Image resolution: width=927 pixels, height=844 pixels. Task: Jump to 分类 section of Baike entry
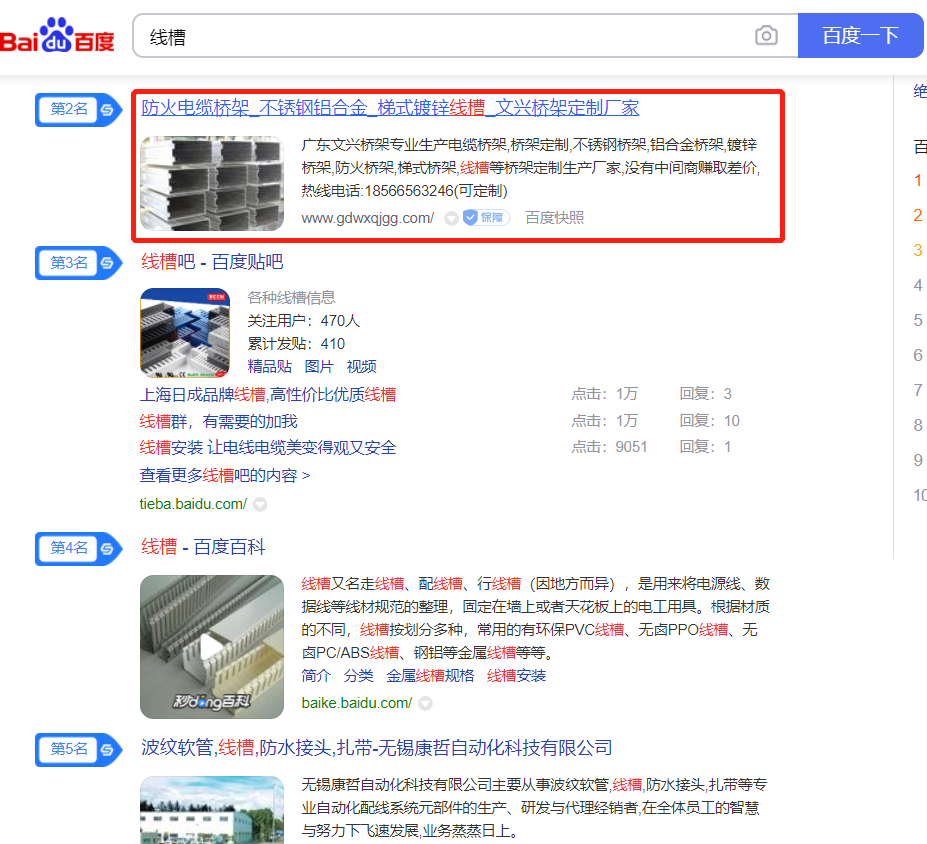coord(359,676)
